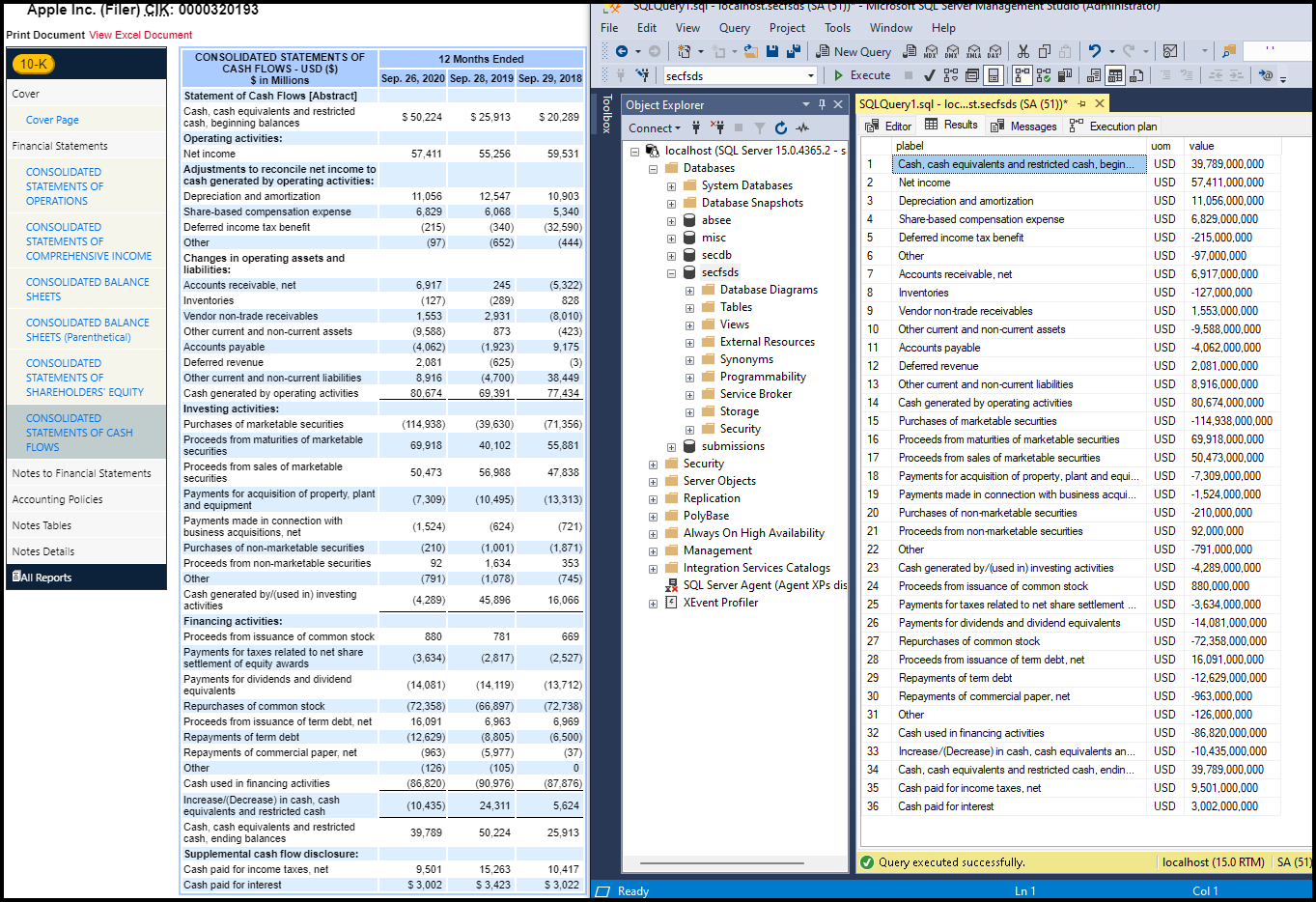The height and width of the screenshot is (902, 1316).
Task: Refresh the Object Explorer tree
Action: (x=780, y=127)
